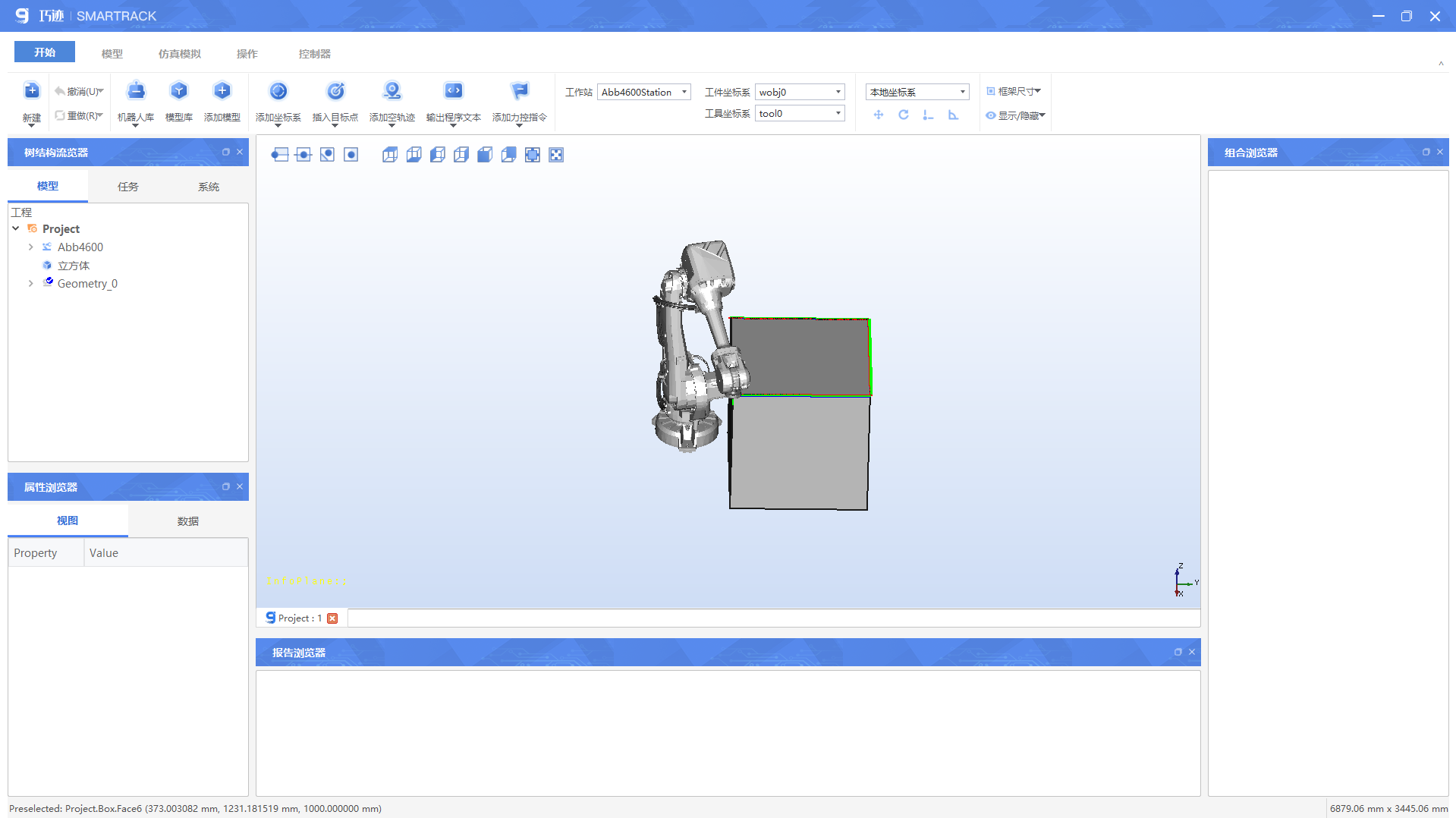This screenshot has height=818, width=1456.
Task: Open the 本地坐标系 coordinate dropdown
Action: click(917, 92)
